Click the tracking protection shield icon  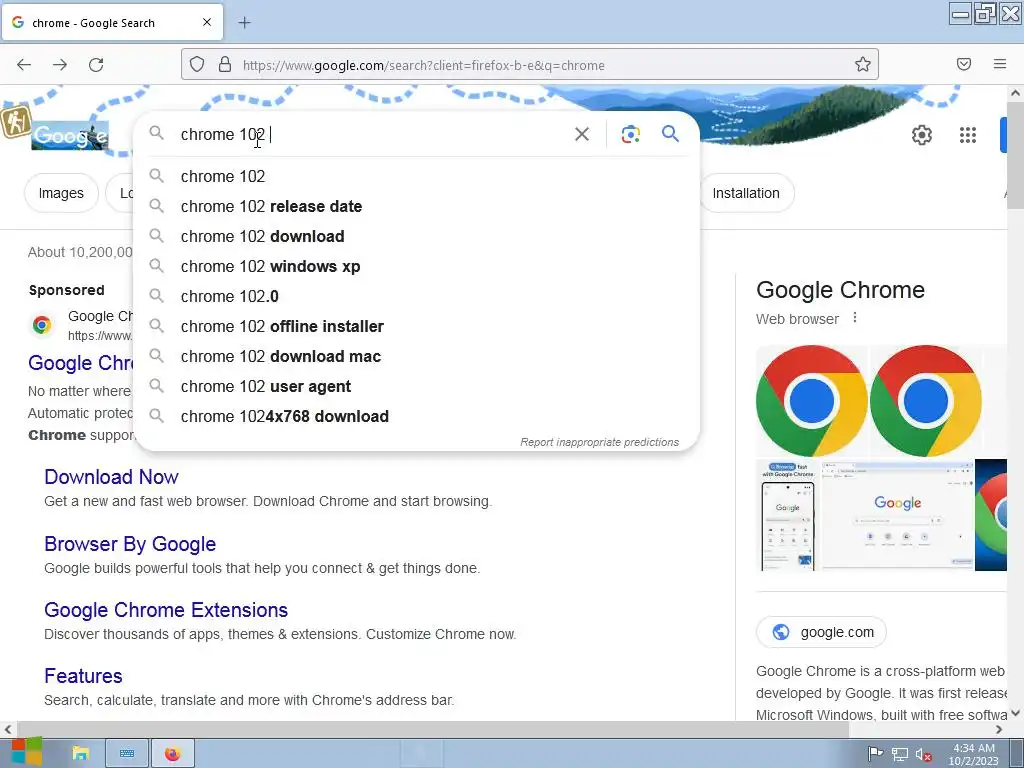pos(197,65)
